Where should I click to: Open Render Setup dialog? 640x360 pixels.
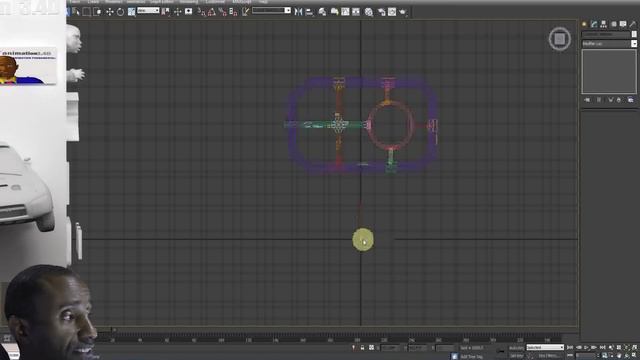coord(381,12)
